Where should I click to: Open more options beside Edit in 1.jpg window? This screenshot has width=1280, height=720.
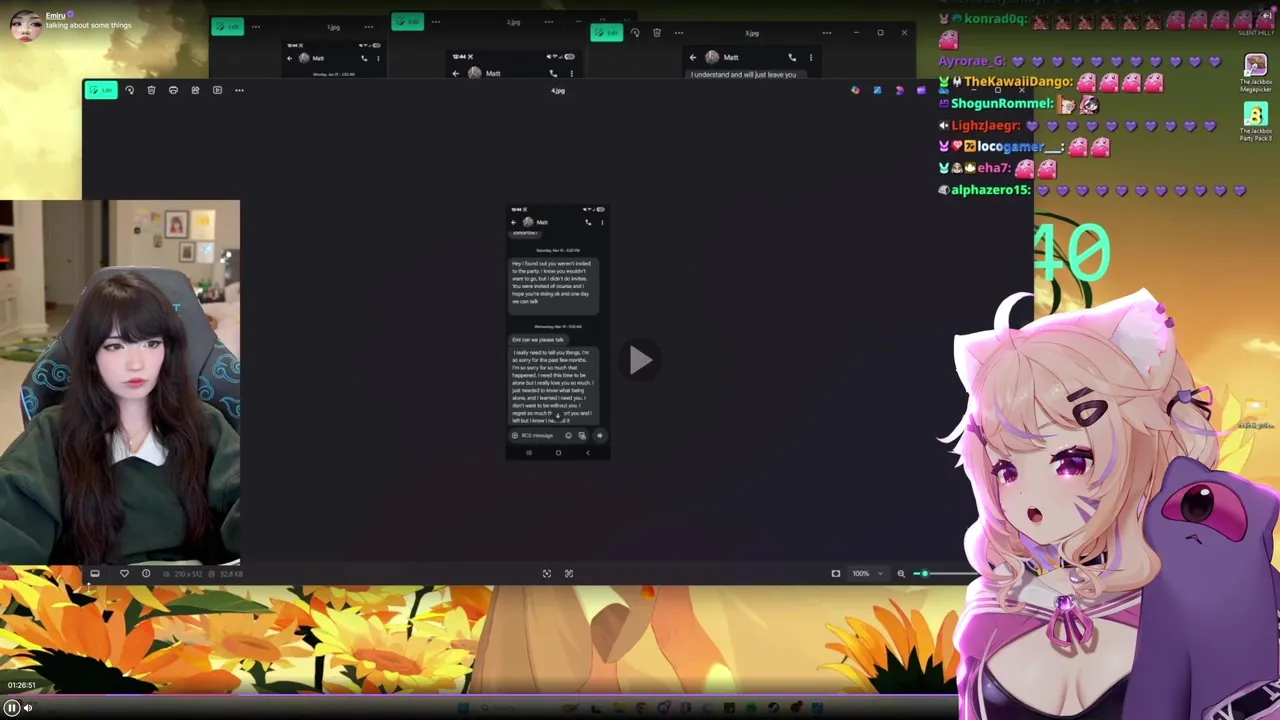click(x=256, y=26)
